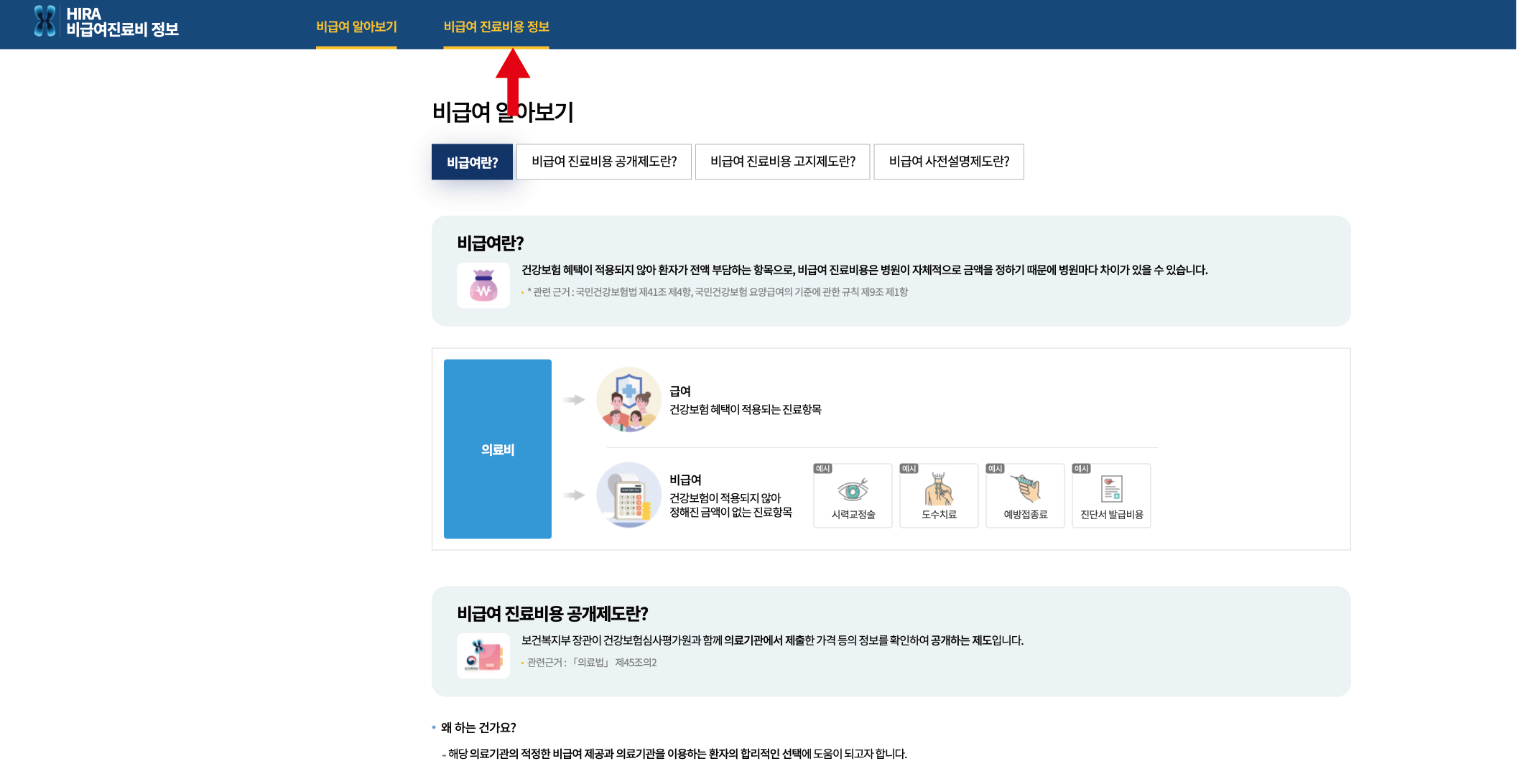Viewport: 1517px width, 784px height.
Task: Click the gray arrow pointing to 급여
Action: (x=574, y=400)
